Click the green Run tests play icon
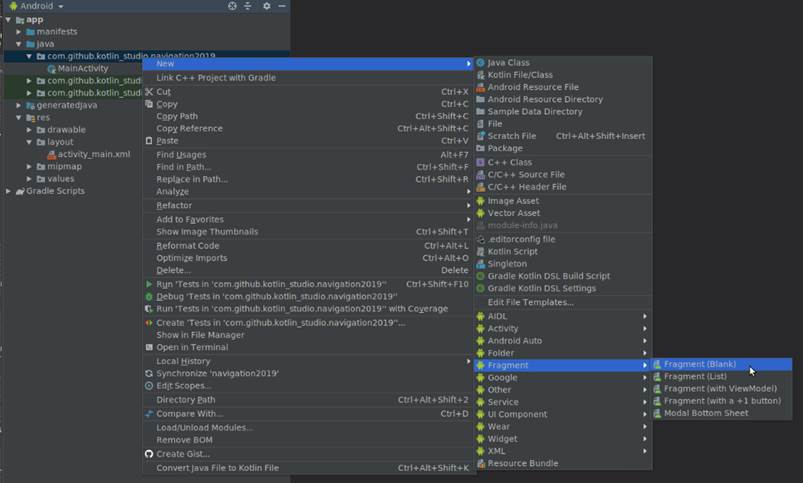The height and width of the screenshot is (483, 803). [149, 284]
